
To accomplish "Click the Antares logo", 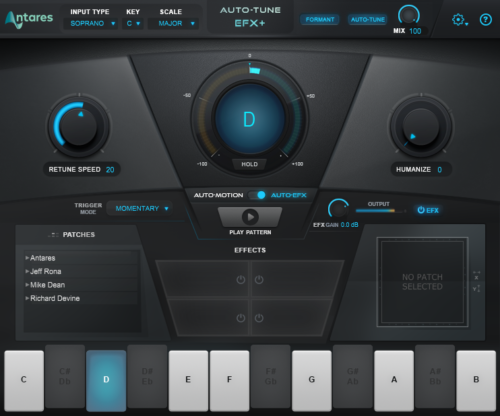I will click(x=29, y=19).
